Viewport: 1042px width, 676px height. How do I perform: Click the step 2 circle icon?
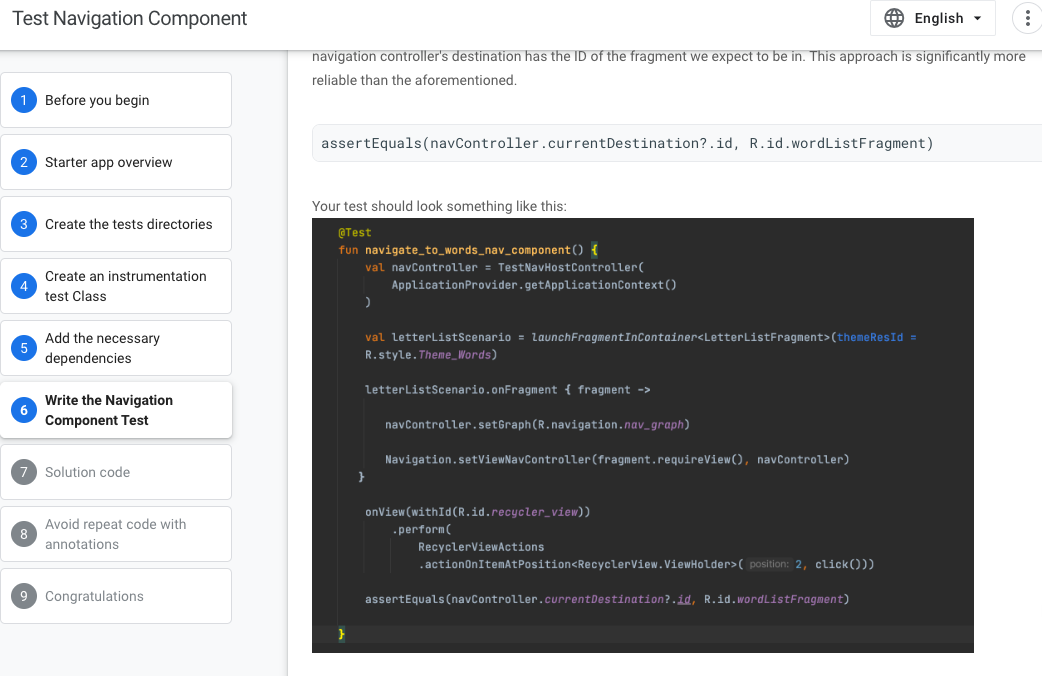(x=25, y=162)
